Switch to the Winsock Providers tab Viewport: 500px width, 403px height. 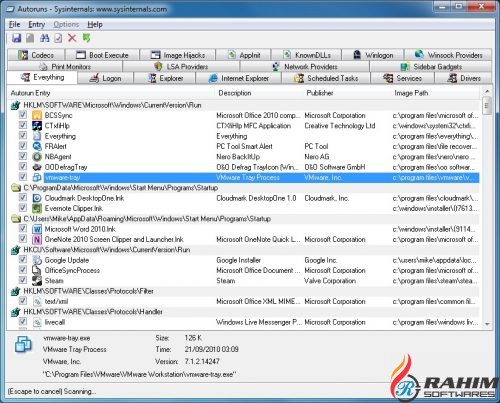pyautogui.click(x=448, y=55)
